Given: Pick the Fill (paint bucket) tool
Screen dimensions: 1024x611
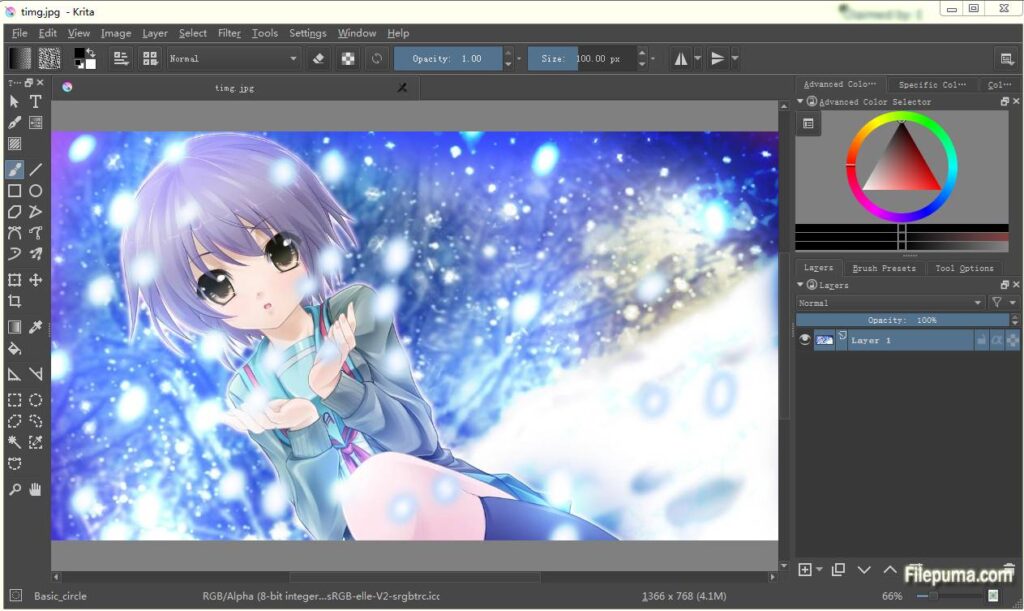Looking at the screenshot, I should tap(14, 349).
